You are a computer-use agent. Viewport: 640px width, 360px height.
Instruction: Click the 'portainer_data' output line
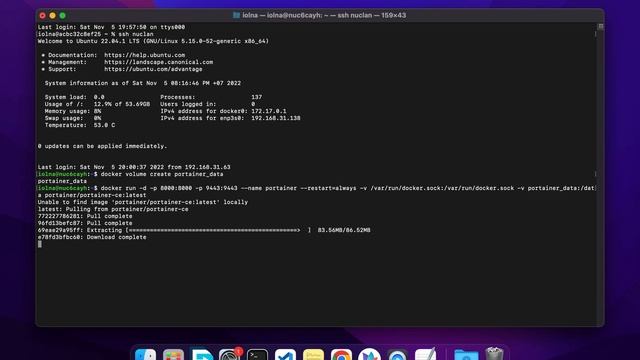coord(62,181)
